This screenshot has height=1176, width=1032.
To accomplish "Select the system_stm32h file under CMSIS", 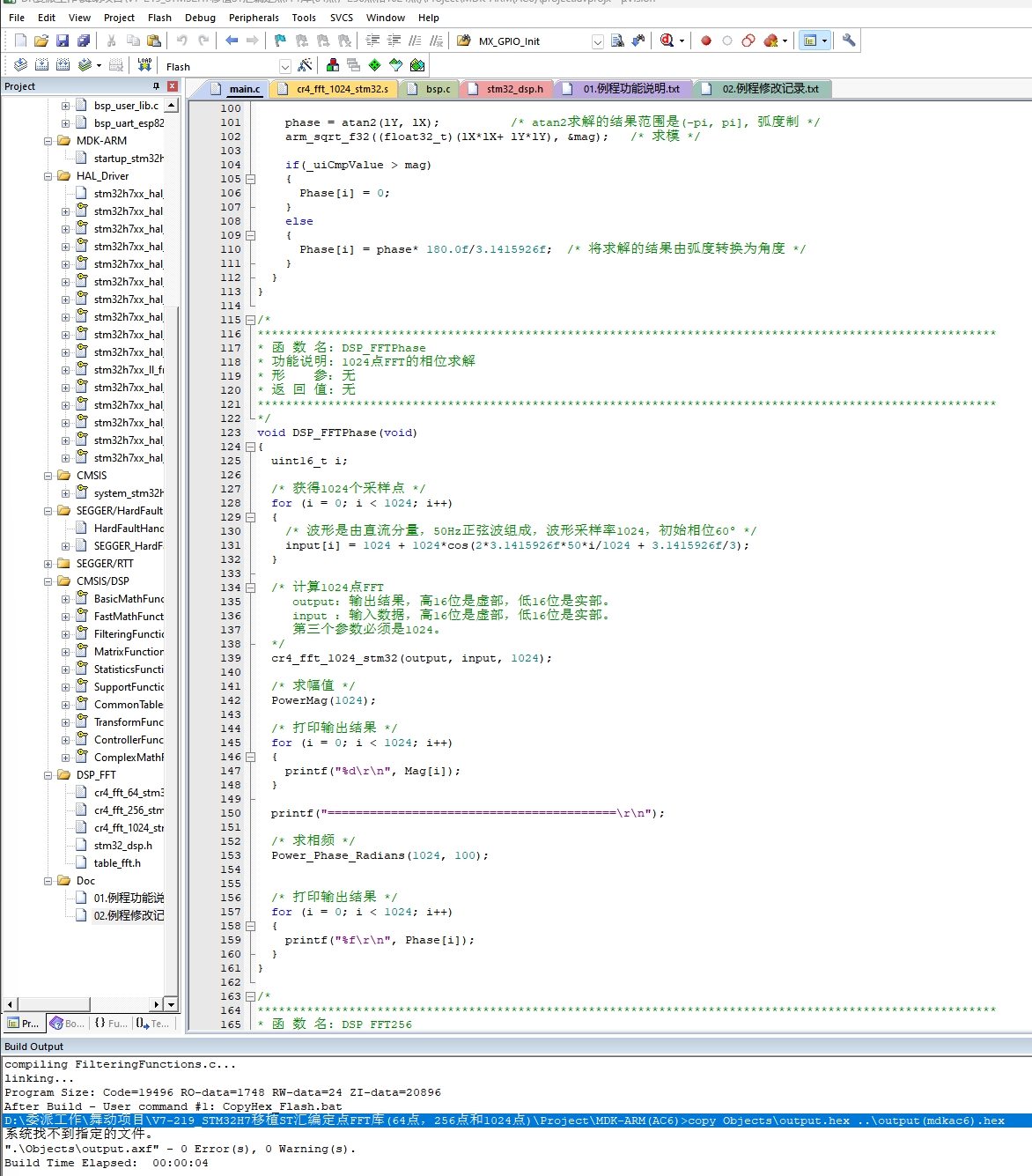I will click(x=129, y=493).
